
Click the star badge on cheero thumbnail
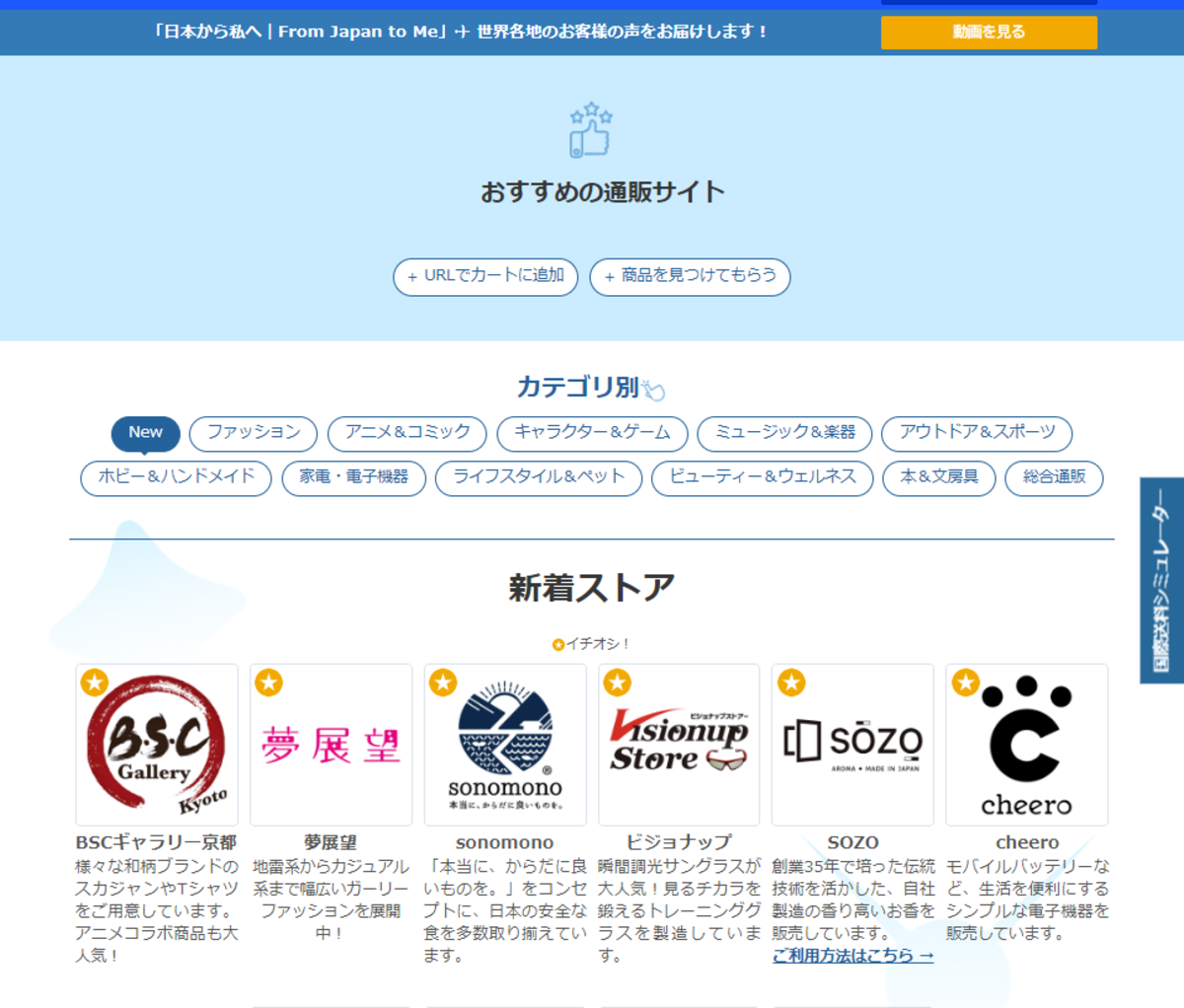coord(964,682)
